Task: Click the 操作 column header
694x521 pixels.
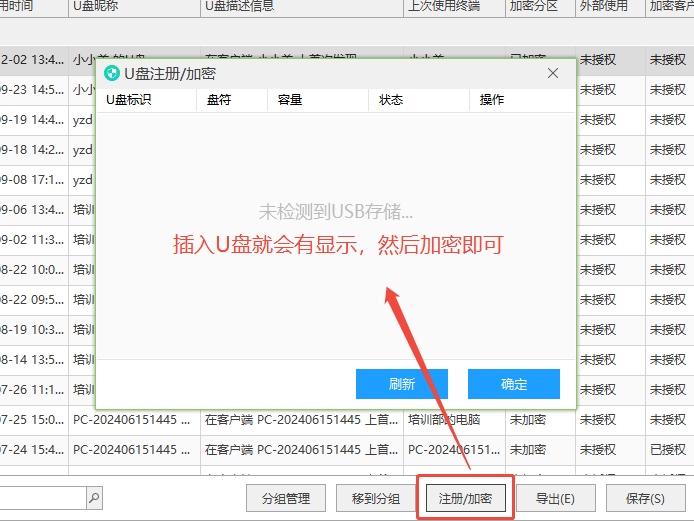Action: (x=492, y=100)
